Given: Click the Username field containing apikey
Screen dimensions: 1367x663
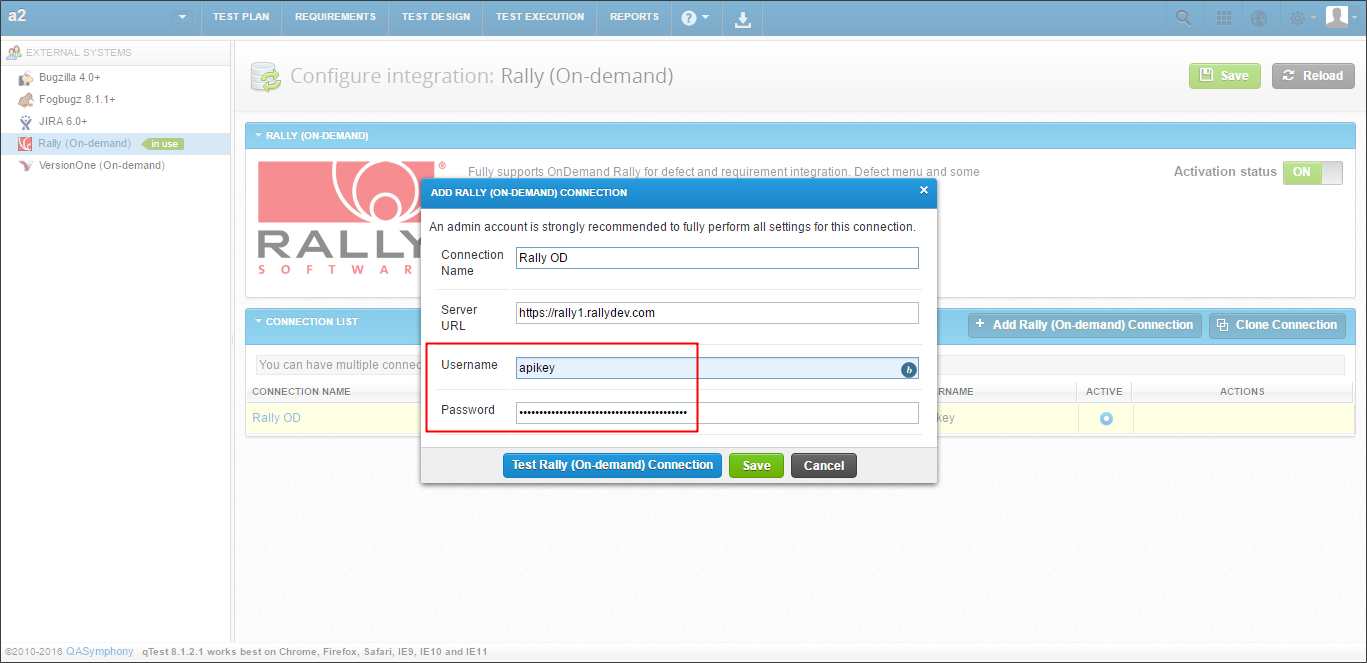Looking at the screenshot, I should tap(716, 368).
